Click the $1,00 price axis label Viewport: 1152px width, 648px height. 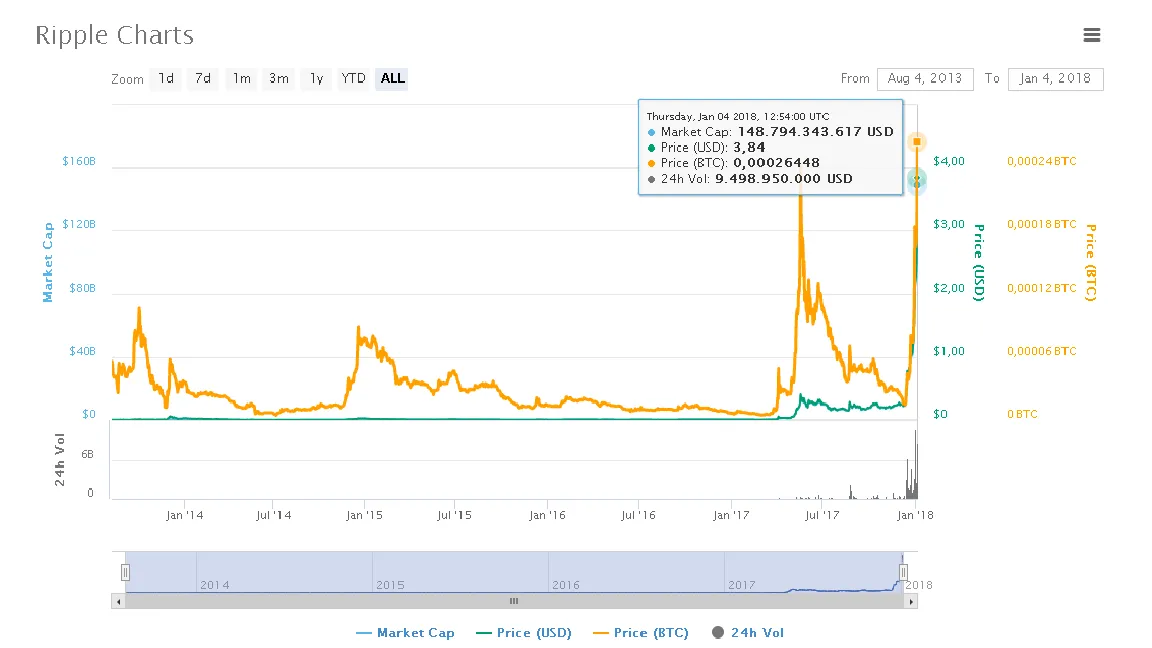(x=948, y=351)
